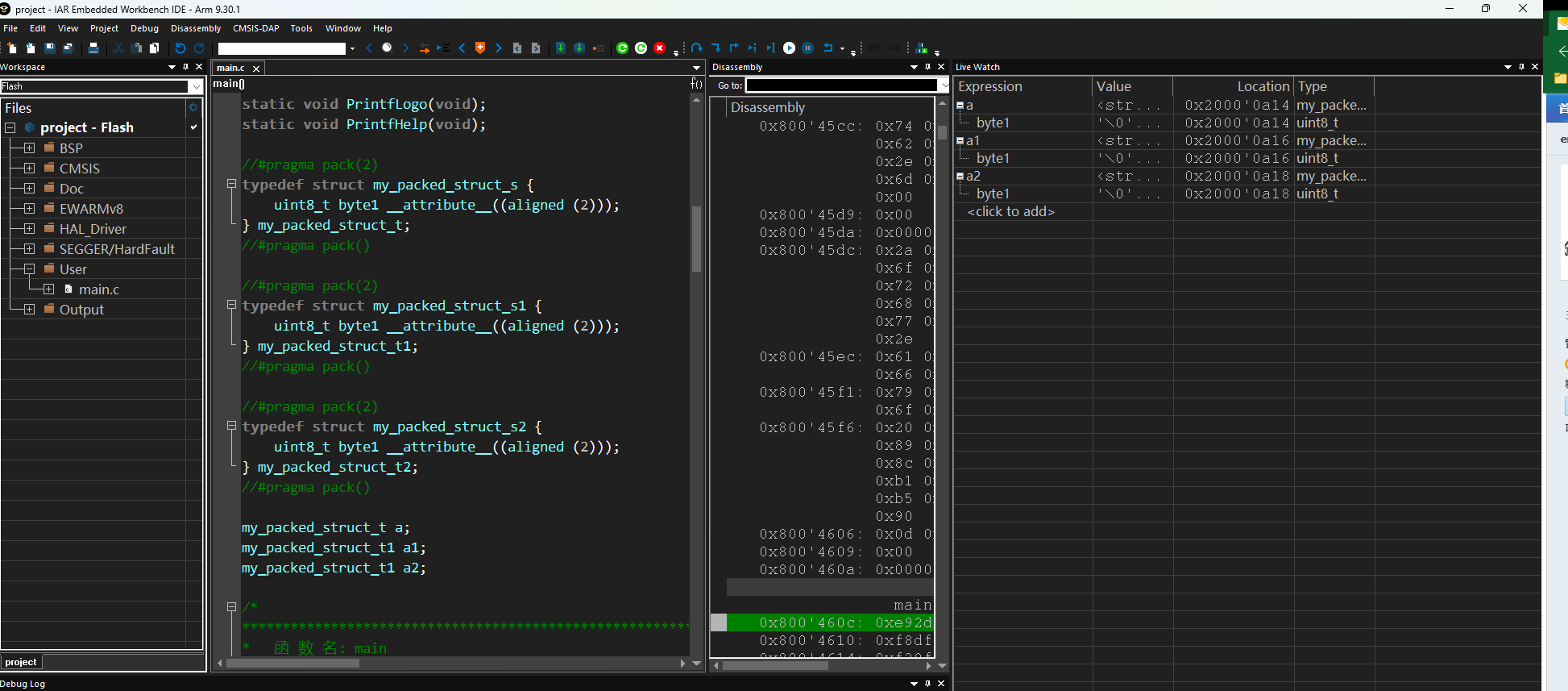Close the main.c tab
The width and height of the screenshot is (1568, 691).
(256, 69)
